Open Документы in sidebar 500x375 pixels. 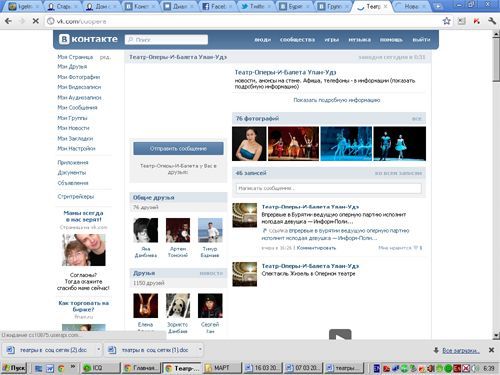[x=72, y=173]
